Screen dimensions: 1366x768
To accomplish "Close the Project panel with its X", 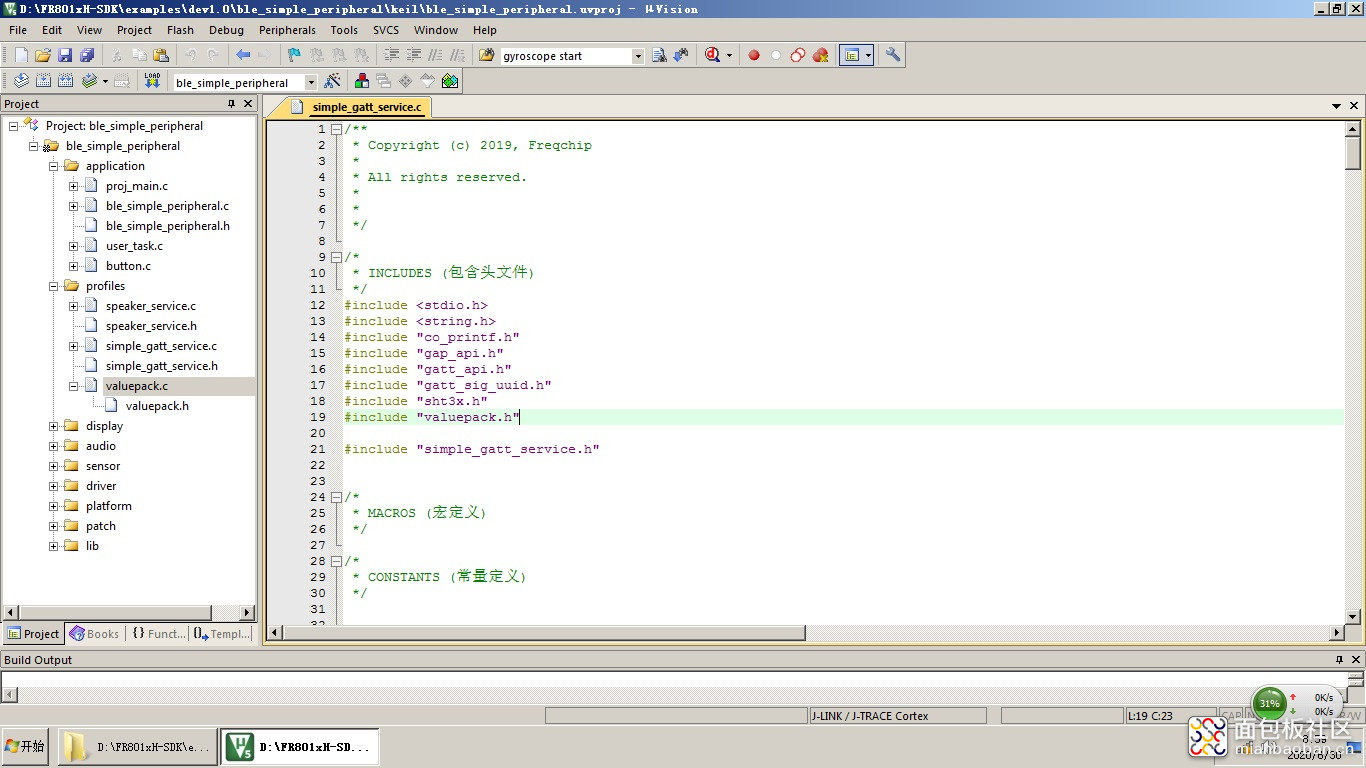I will (248, 104).
